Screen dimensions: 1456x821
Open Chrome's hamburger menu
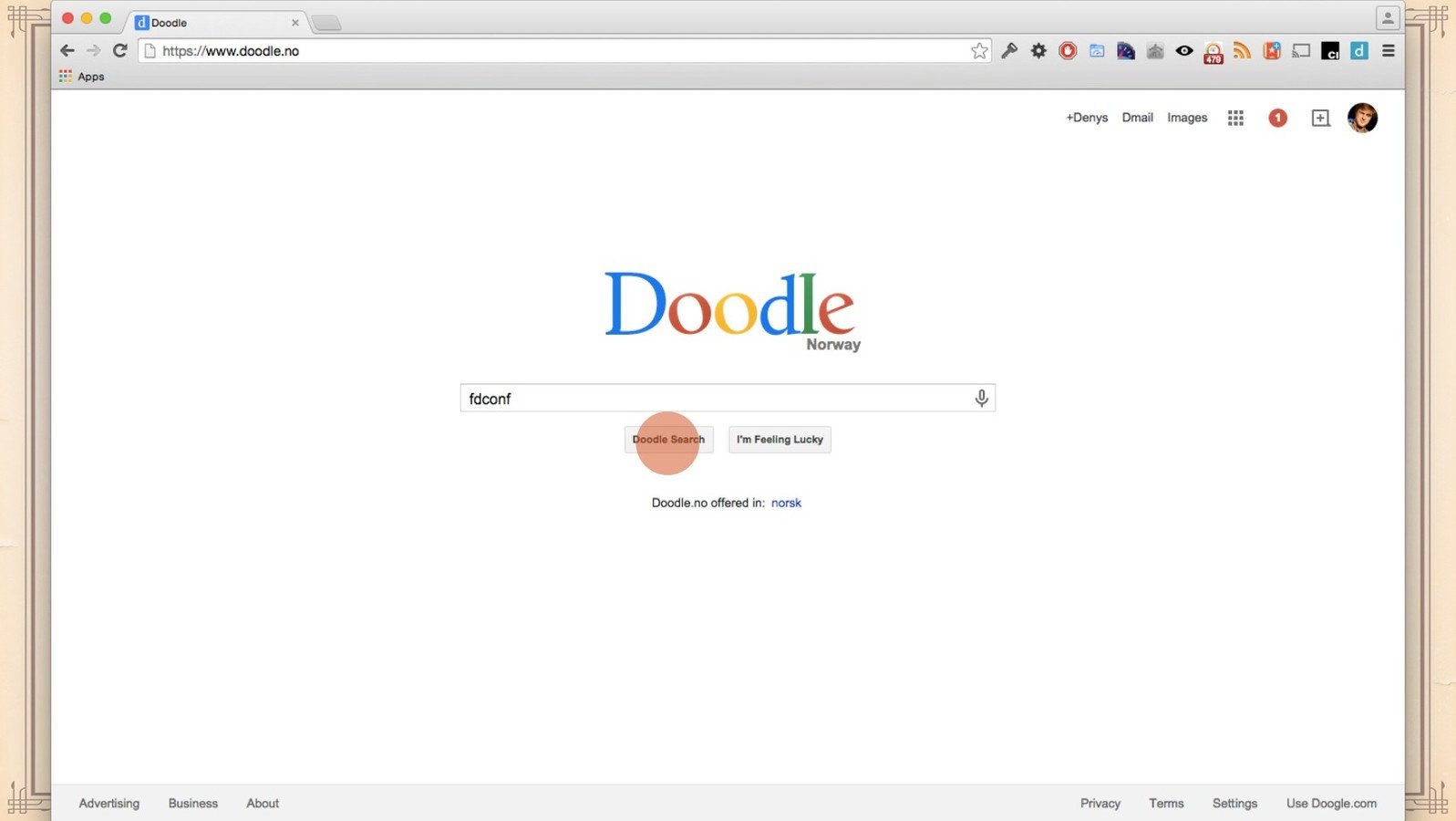coord(1389,51)
